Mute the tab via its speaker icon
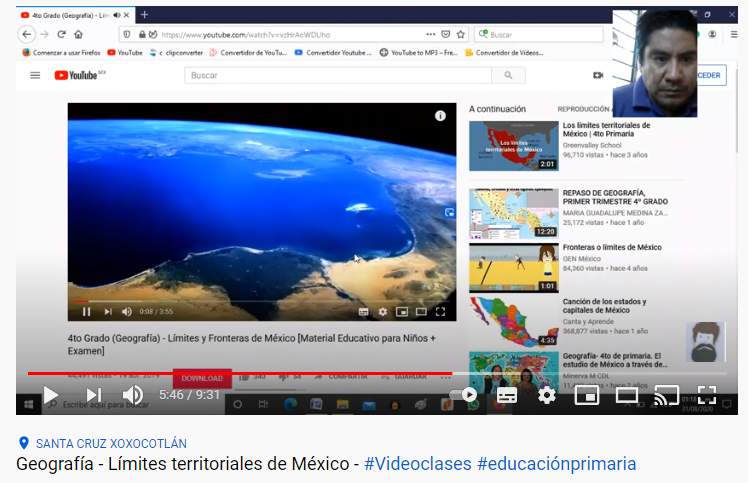The image size is (748, 483). coord(117,15)
